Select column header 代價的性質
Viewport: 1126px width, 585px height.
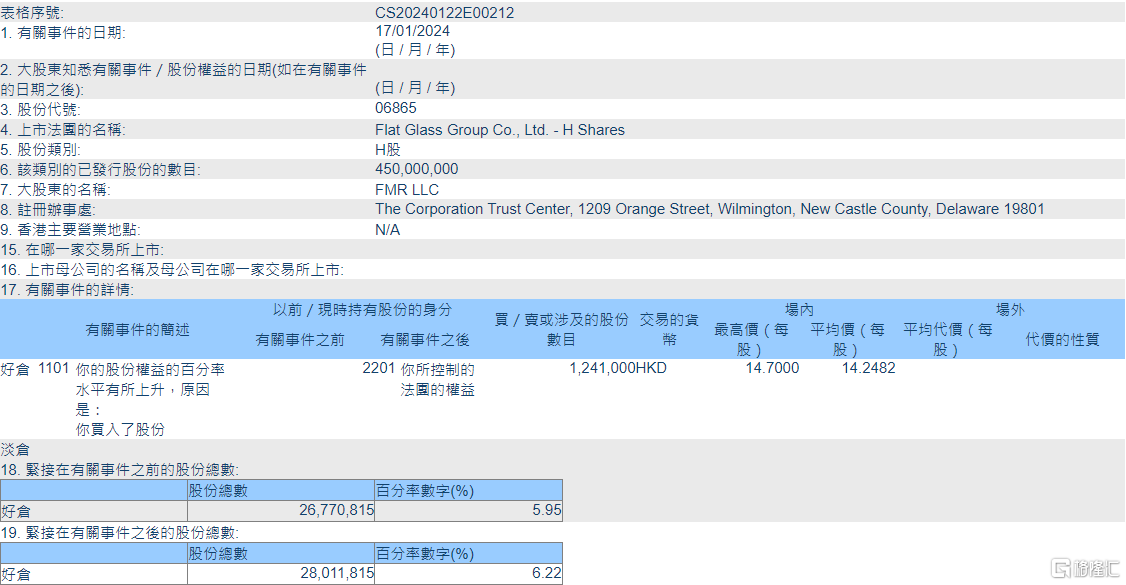(1062, 340)
